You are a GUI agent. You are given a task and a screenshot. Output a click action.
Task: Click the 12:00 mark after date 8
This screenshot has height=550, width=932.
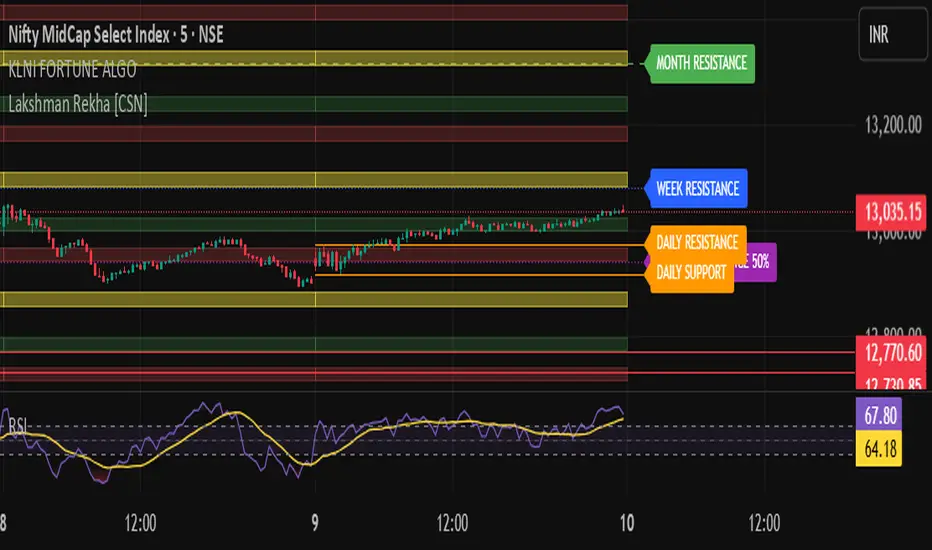140,523
